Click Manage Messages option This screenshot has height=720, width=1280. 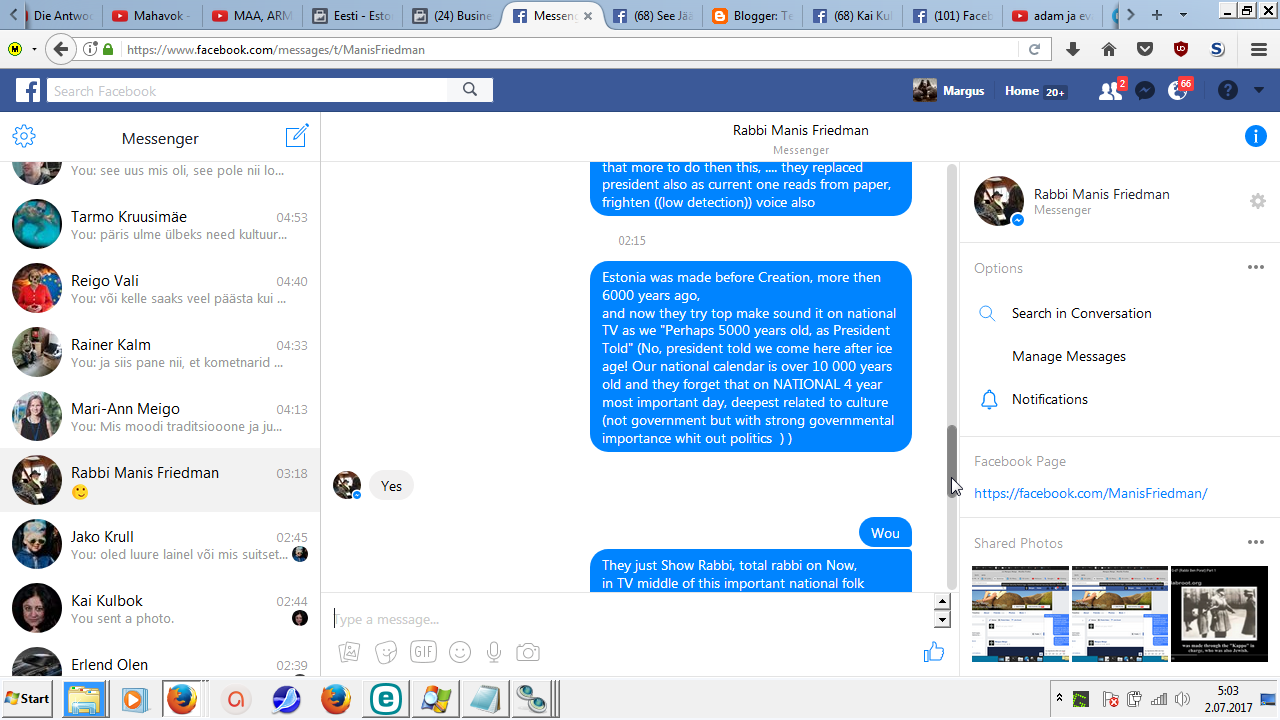coord(1069,356)
